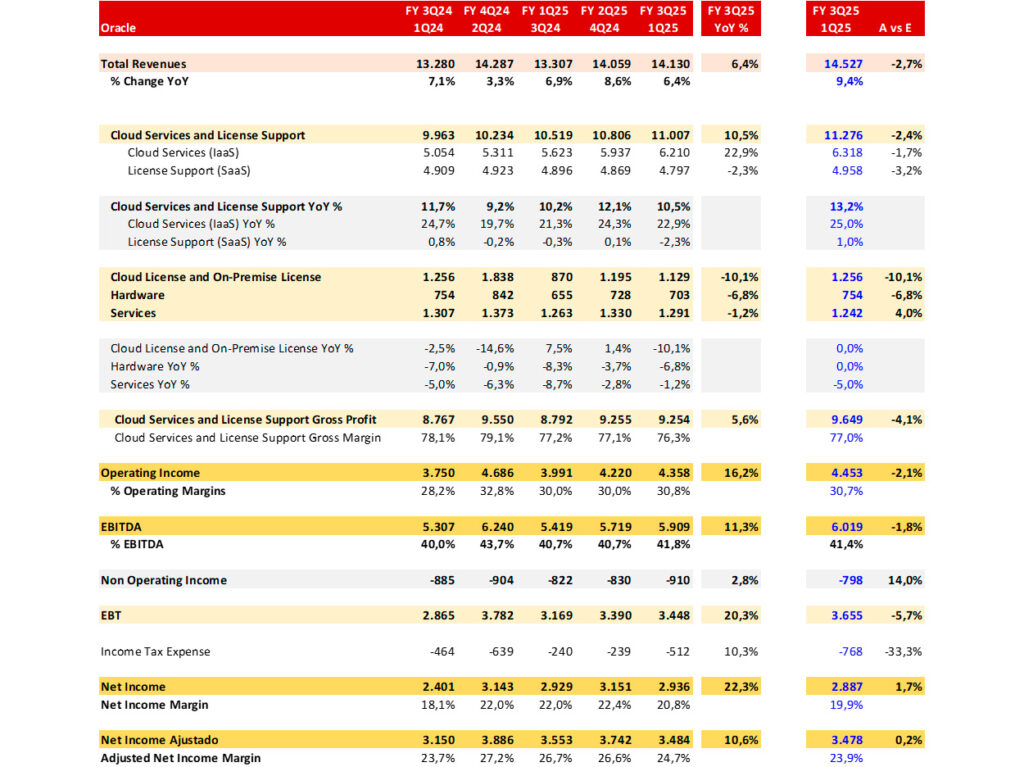Screen dimensions: 1024x767
Task: Select the EBT row label
Action: [111, 615]
